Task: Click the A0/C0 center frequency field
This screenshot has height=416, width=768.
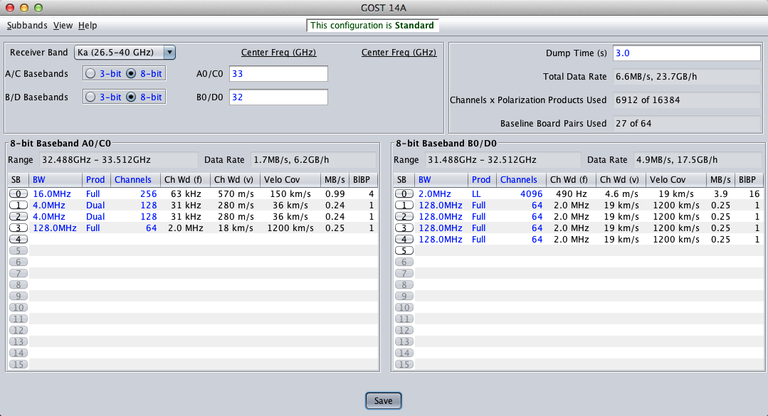Action: click(x=277, y=74)
